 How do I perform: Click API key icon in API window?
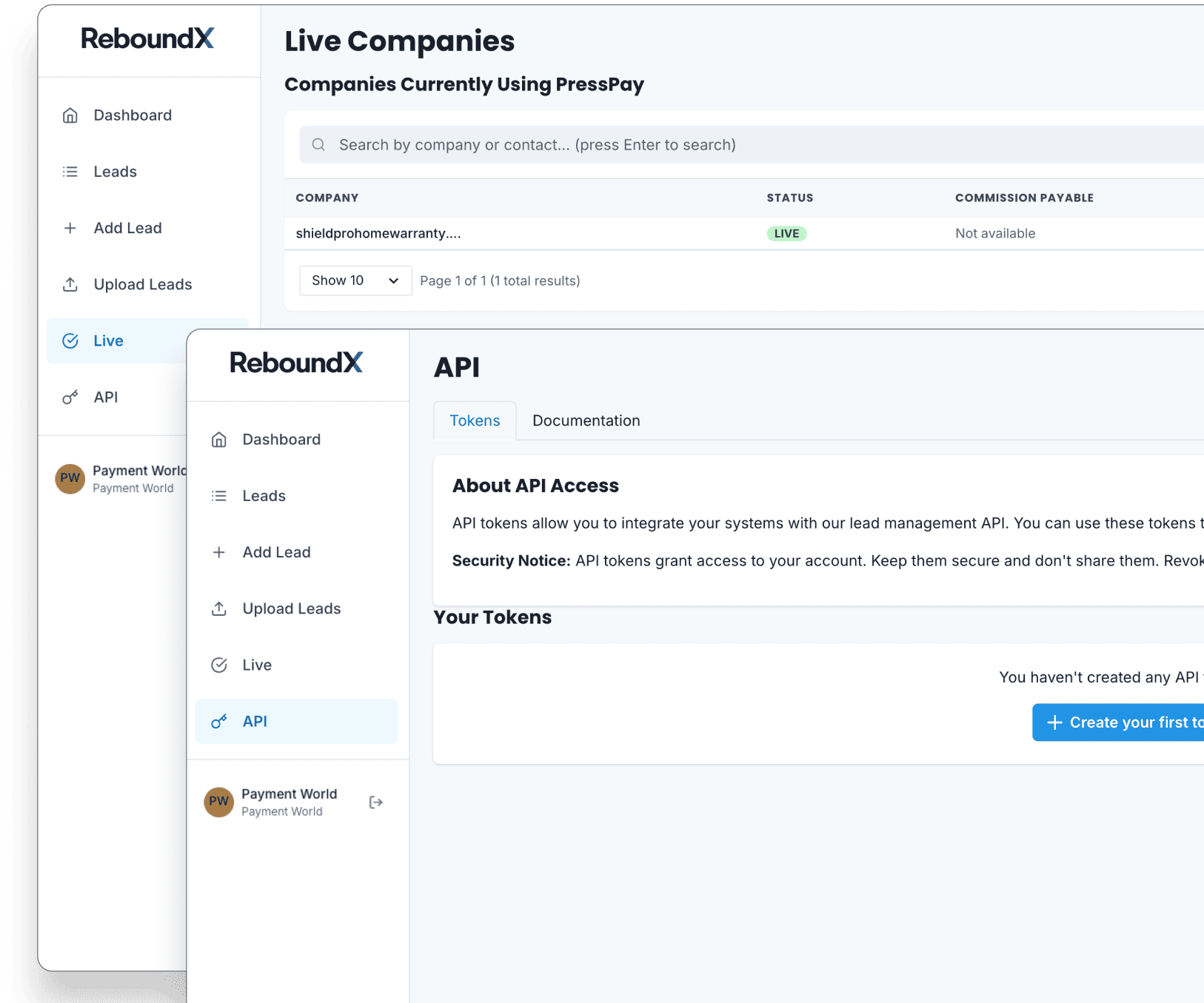(x=219, y=722)
